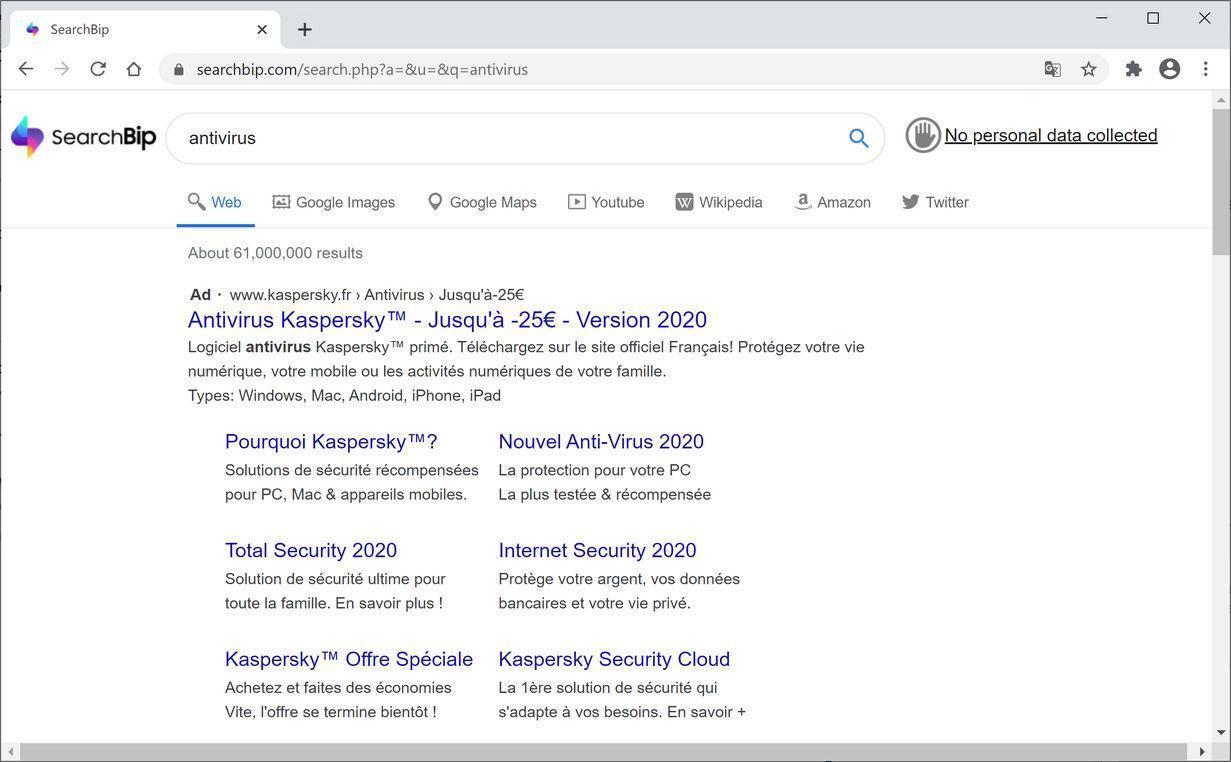Switch to the Wikipedia tab

(x=719, y=202)
